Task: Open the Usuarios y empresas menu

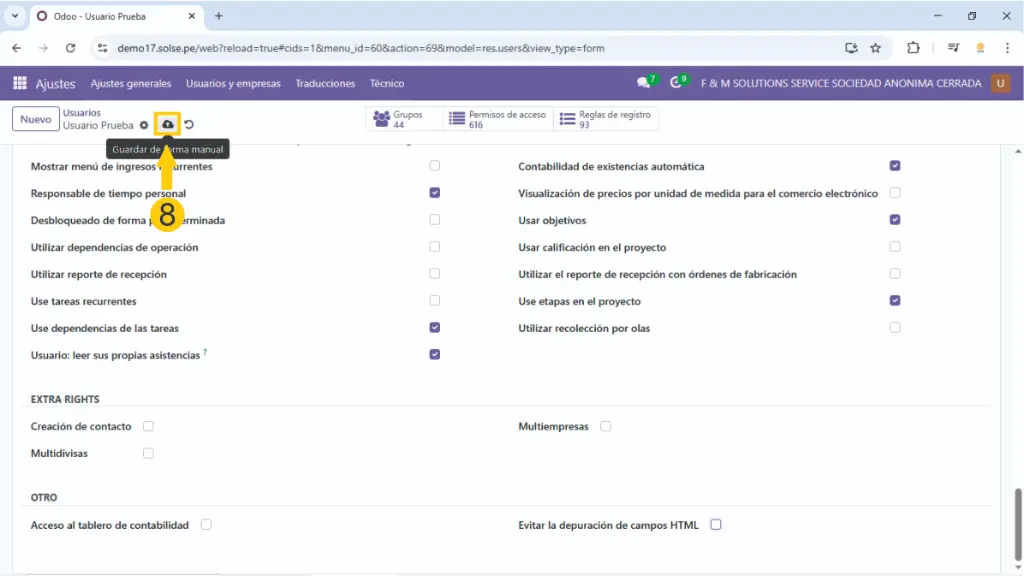Action: [233, 84]
